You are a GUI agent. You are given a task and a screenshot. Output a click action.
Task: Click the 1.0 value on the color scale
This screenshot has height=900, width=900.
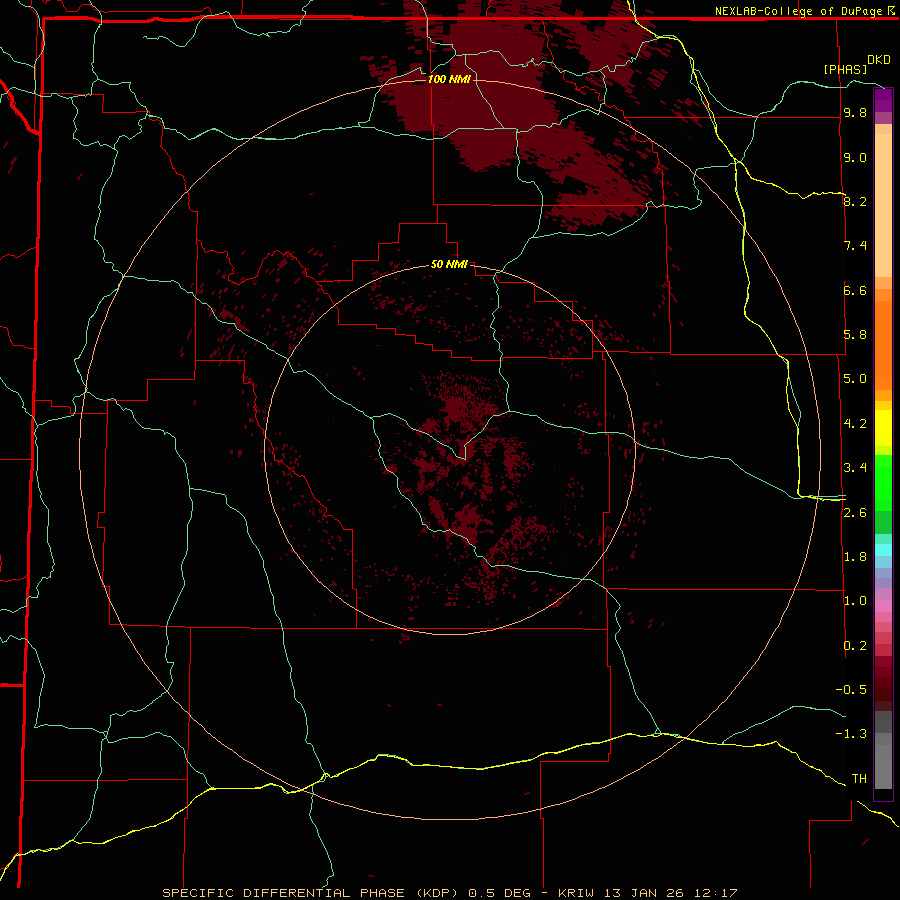pos(855,601)
